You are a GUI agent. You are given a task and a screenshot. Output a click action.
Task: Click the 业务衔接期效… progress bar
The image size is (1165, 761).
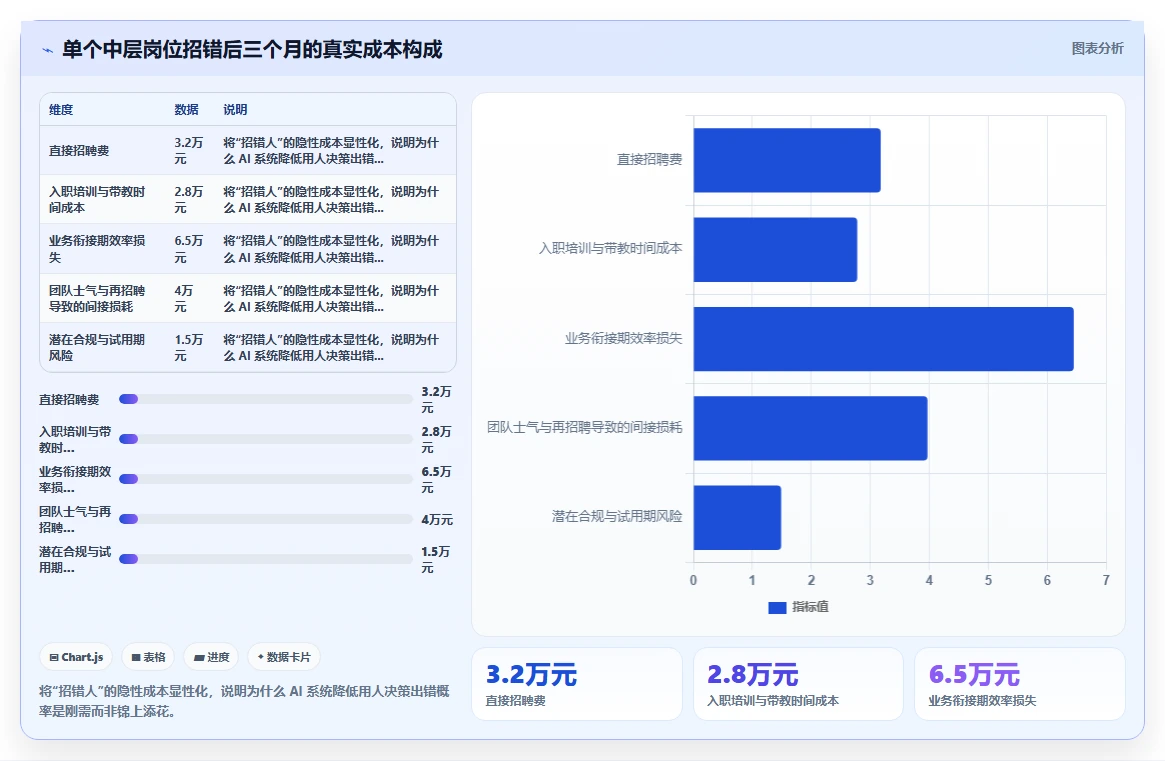(x=266, y=479)
